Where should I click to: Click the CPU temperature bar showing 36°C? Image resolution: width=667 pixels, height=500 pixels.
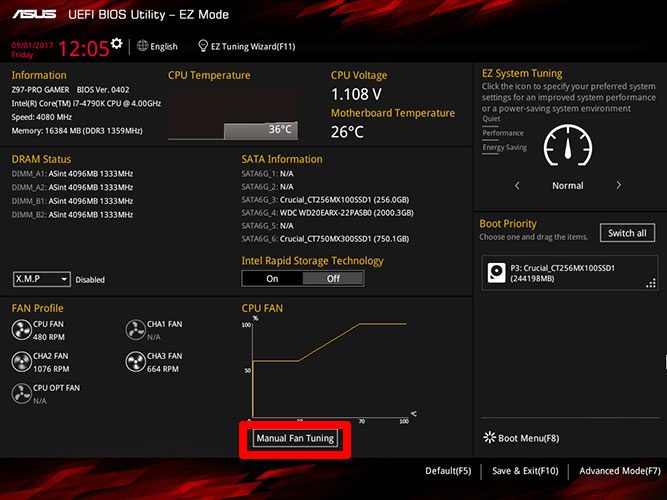pyautogui.click(x=261, y=131)
